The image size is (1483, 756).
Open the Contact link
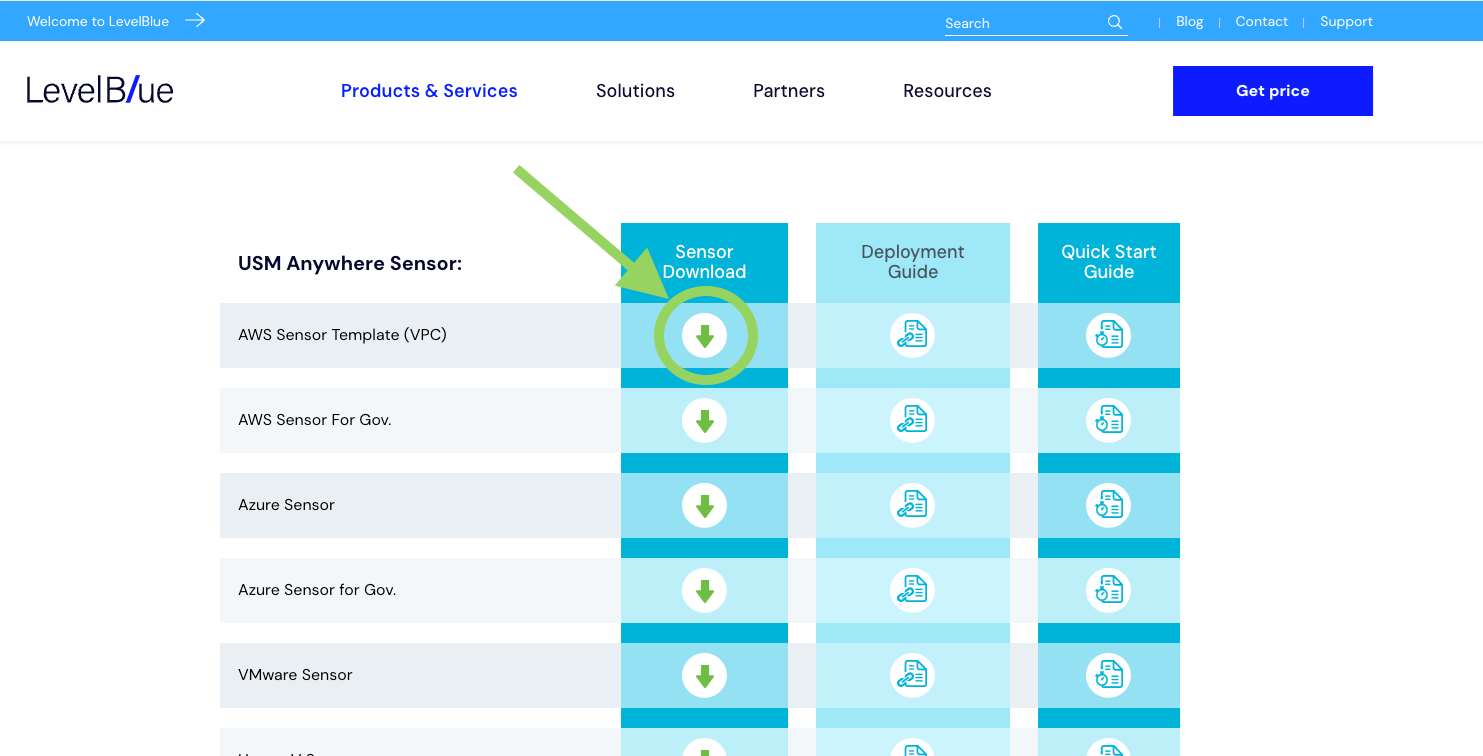(1262, 21)
